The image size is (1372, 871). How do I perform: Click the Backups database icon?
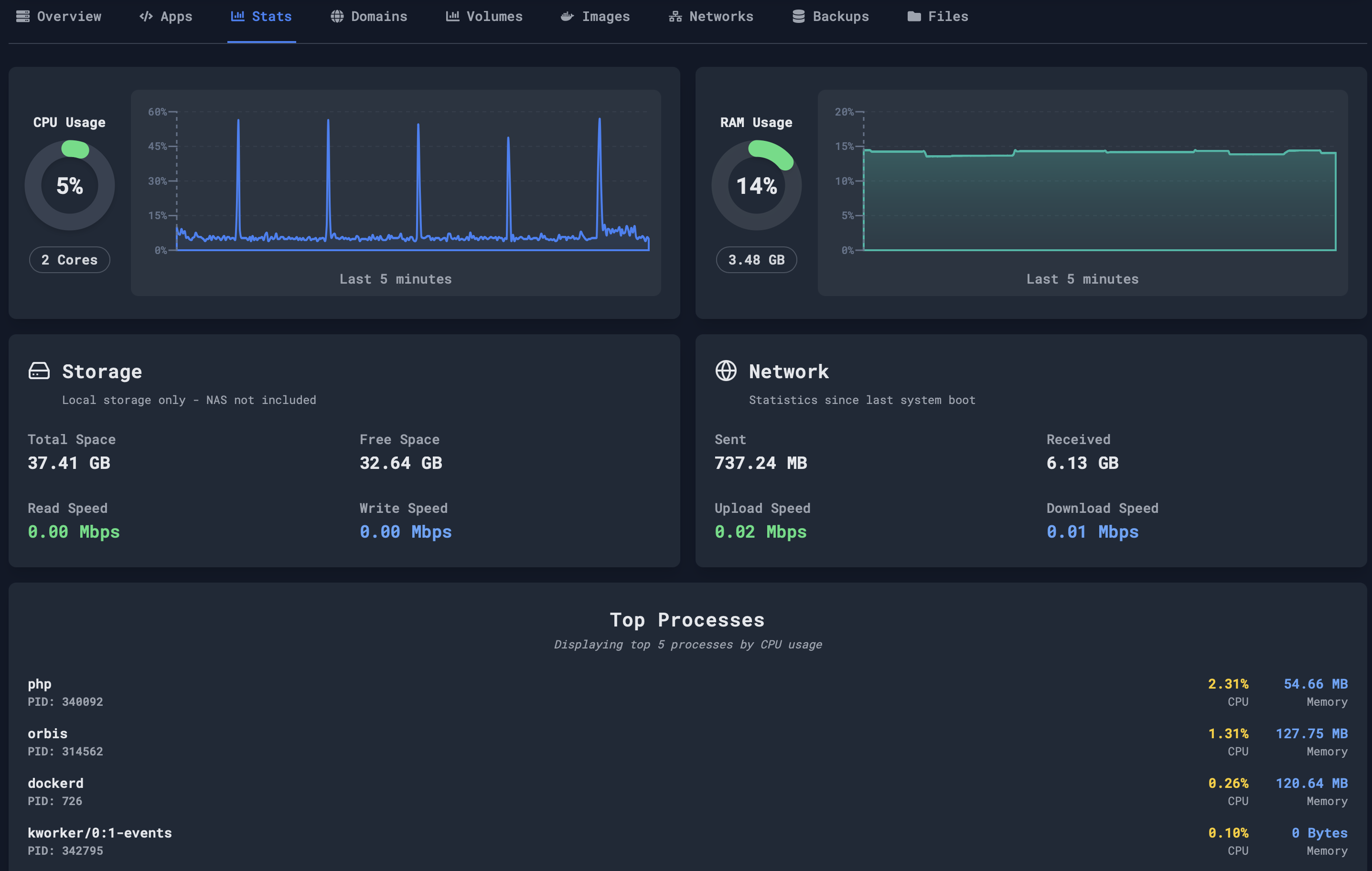(799, 17)
